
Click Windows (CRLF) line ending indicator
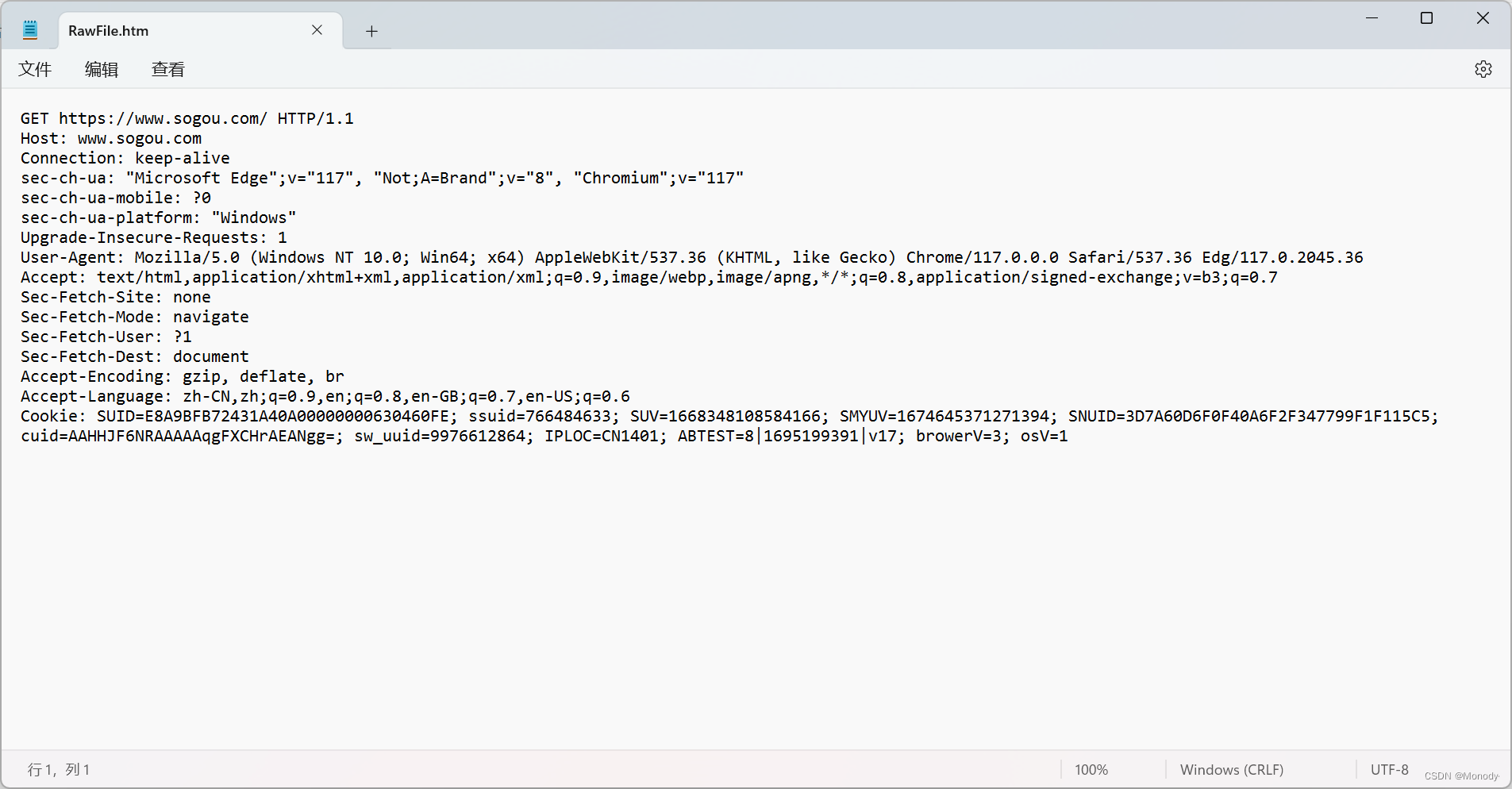(1232, 770)
